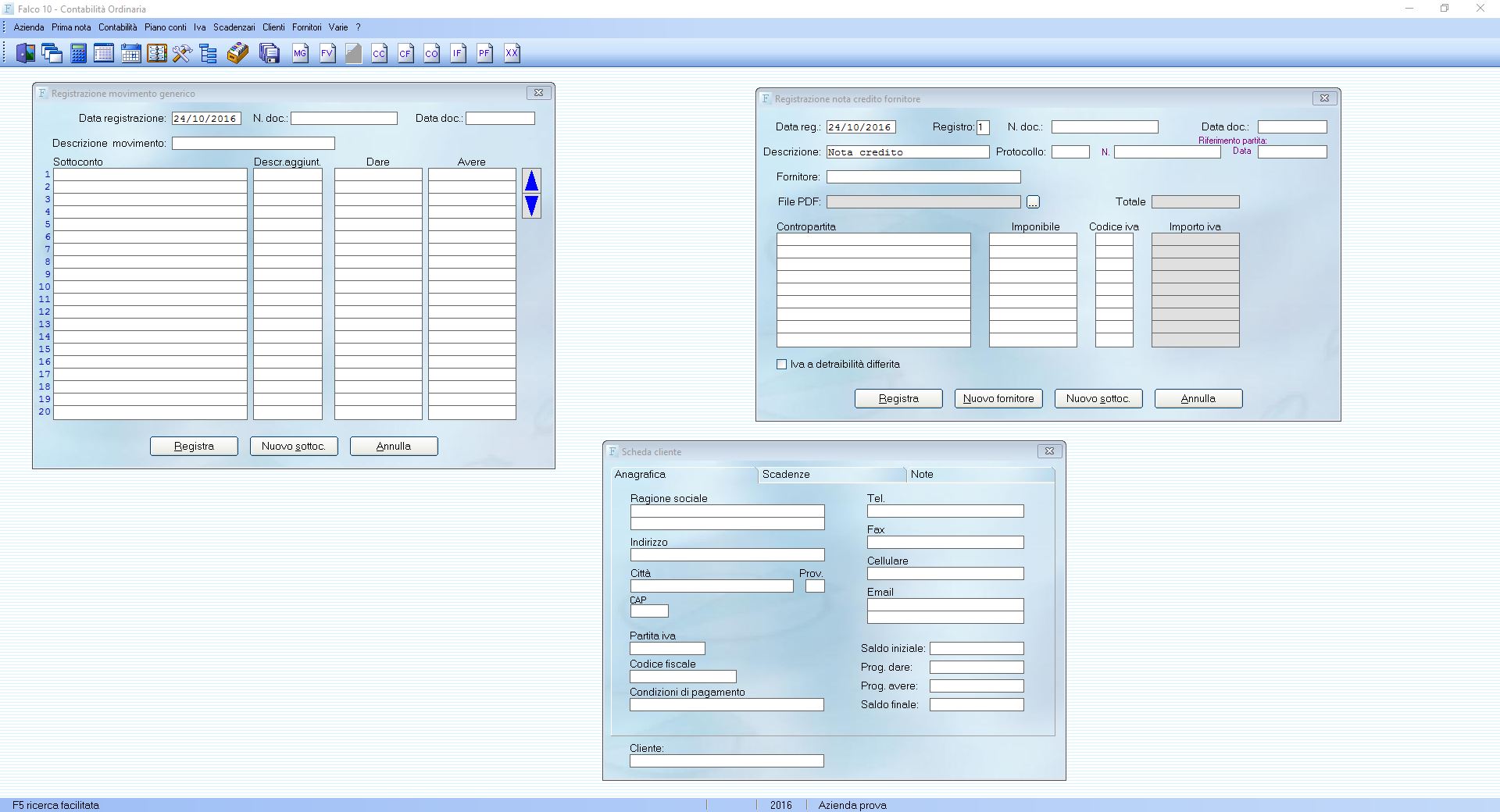
Task: Open the Scadenzari menu
Action: (234, 27)
